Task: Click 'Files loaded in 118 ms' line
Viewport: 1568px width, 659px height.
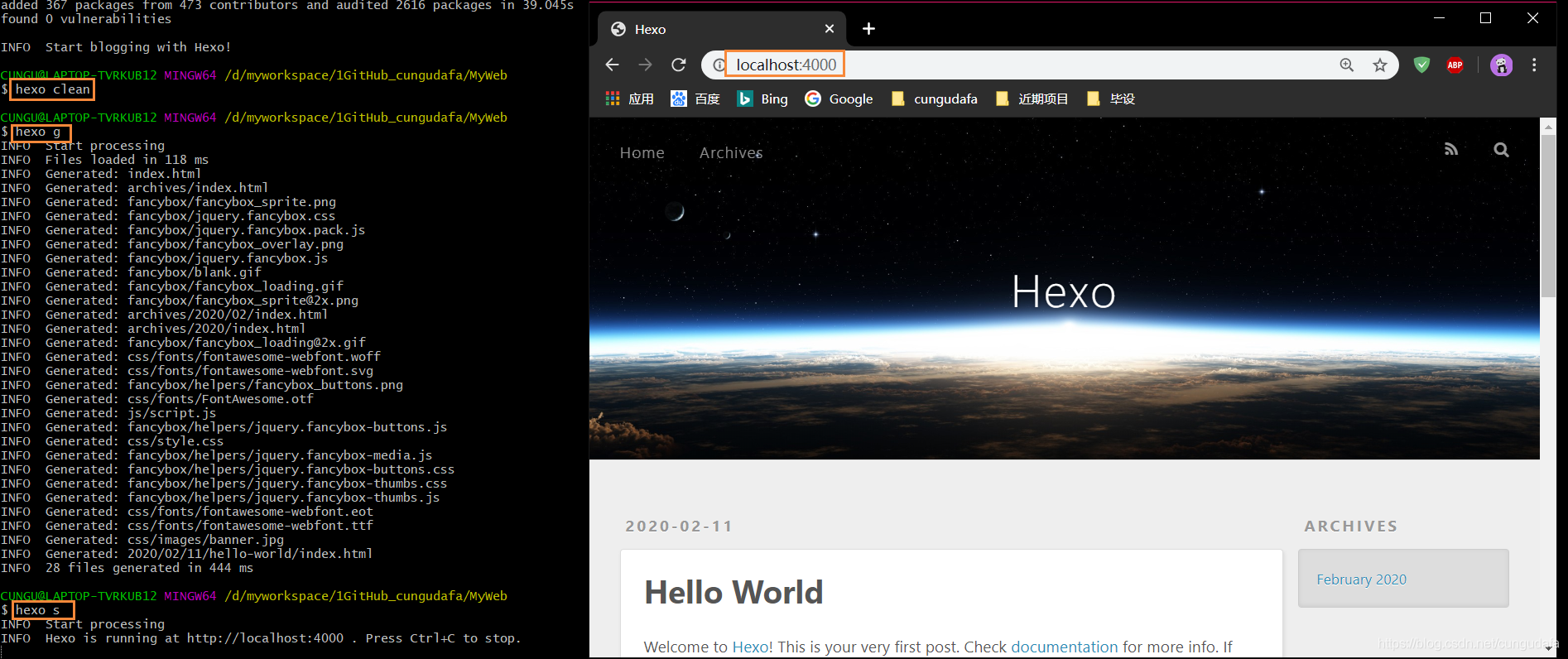Action: pyautogui.click(x=127, y=160)
